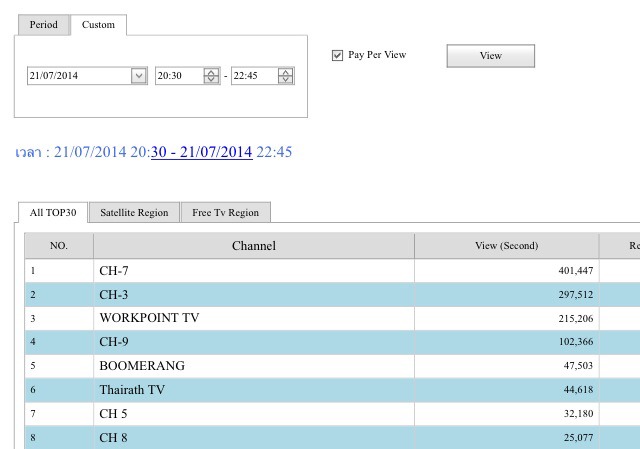Screen dimensions: 640x449
Task: Select the Thairath TV row
Action: (x=332, y=390)
